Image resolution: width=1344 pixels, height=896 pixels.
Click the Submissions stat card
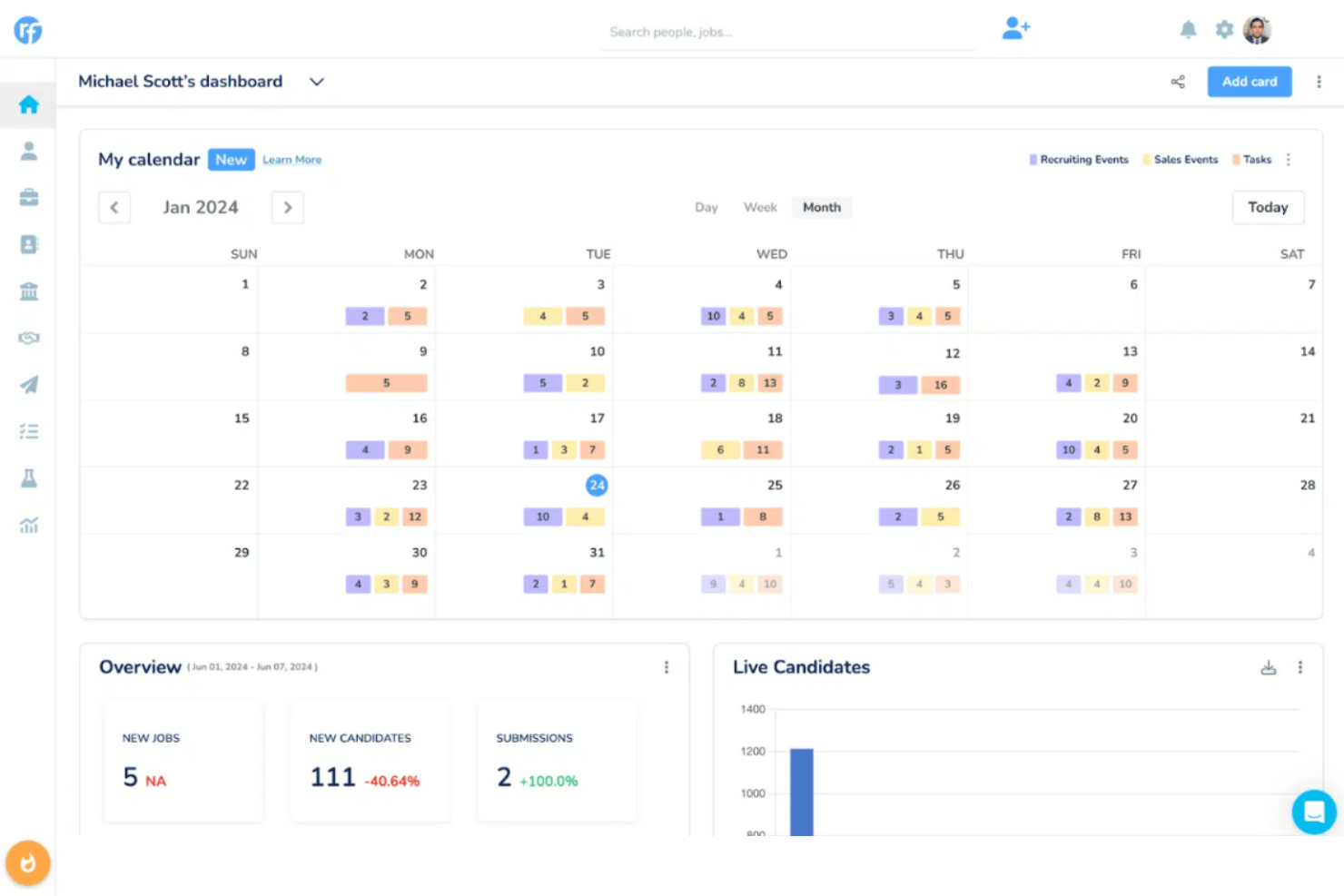(x=557, y=761)
